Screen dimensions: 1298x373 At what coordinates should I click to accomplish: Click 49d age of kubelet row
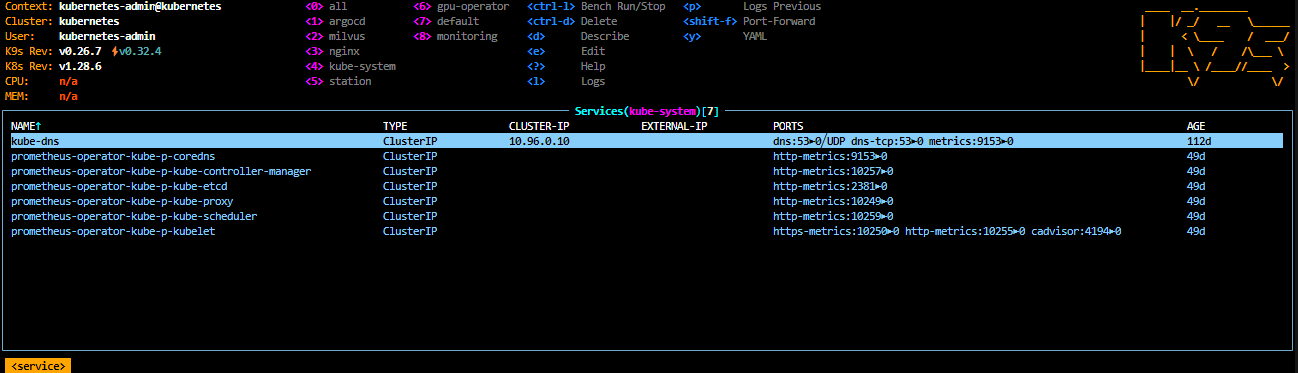1196,231
